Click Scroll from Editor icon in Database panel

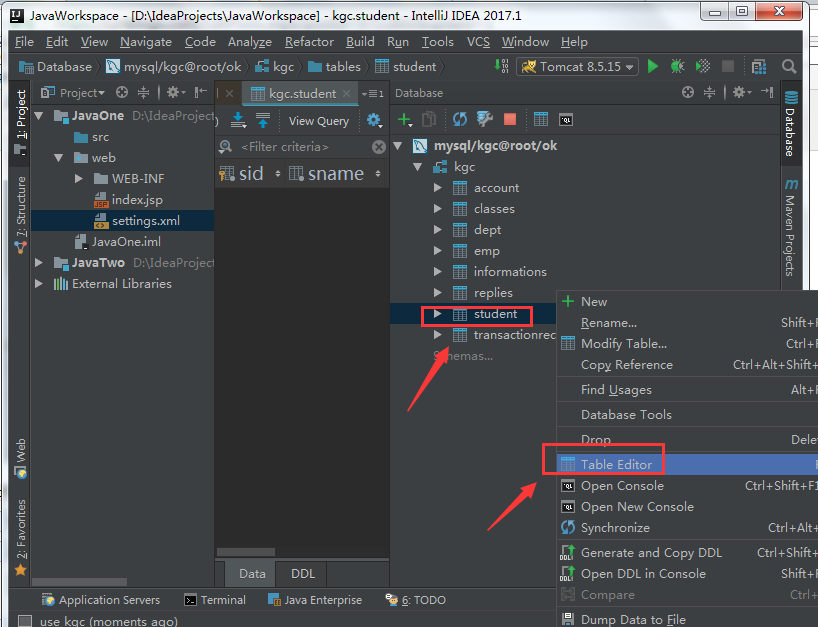click(688, 93)
